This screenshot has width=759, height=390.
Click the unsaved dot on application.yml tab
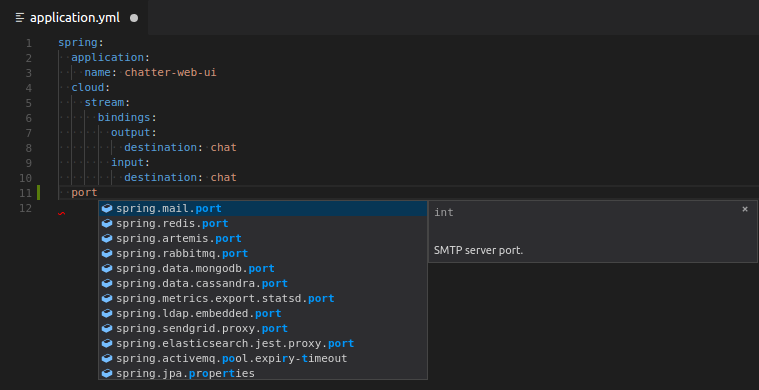(x=134, y=18)
